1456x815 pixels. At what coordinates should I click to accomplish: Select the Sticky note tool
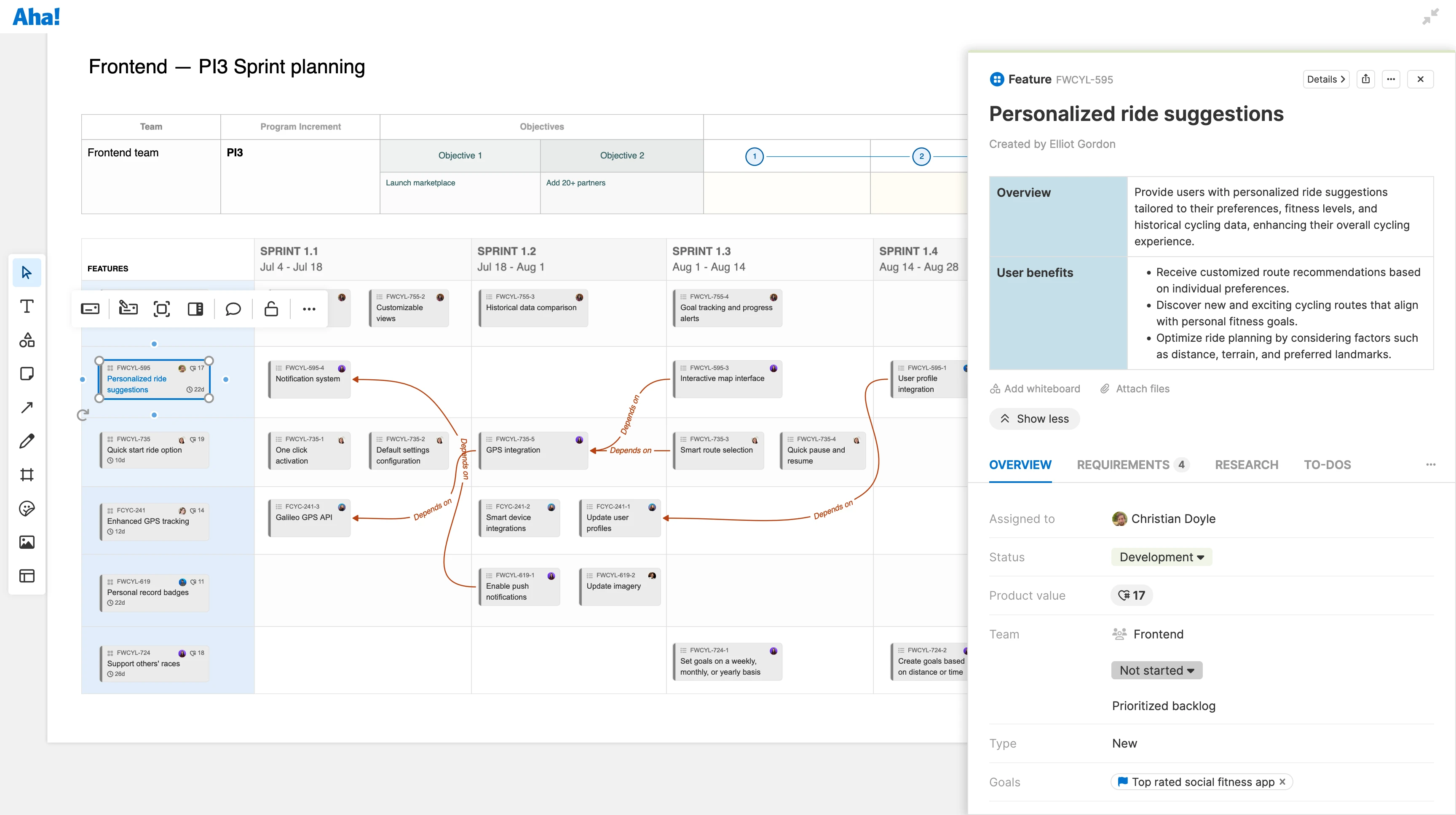point(26,374)
